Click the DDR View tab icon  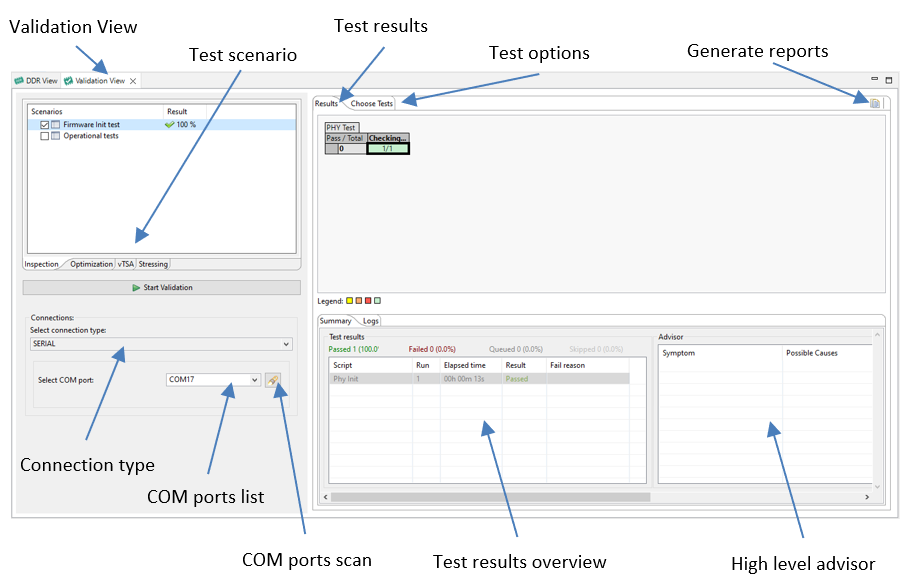tap(19, 81)
